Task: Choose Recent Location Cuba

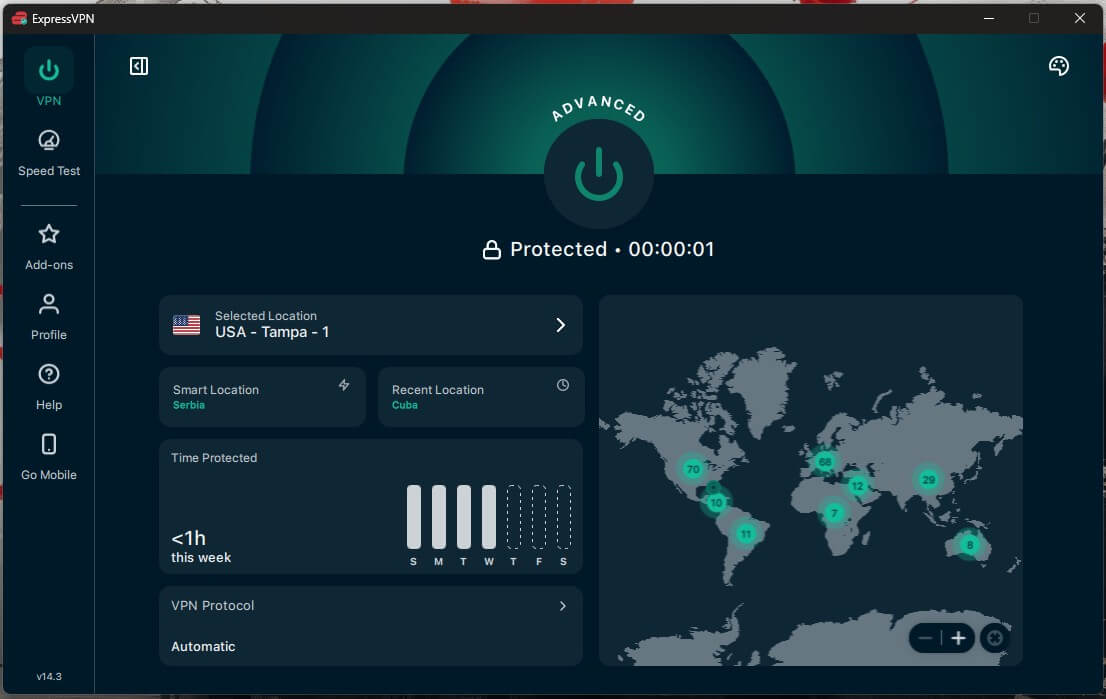Action: pos(481,396)
